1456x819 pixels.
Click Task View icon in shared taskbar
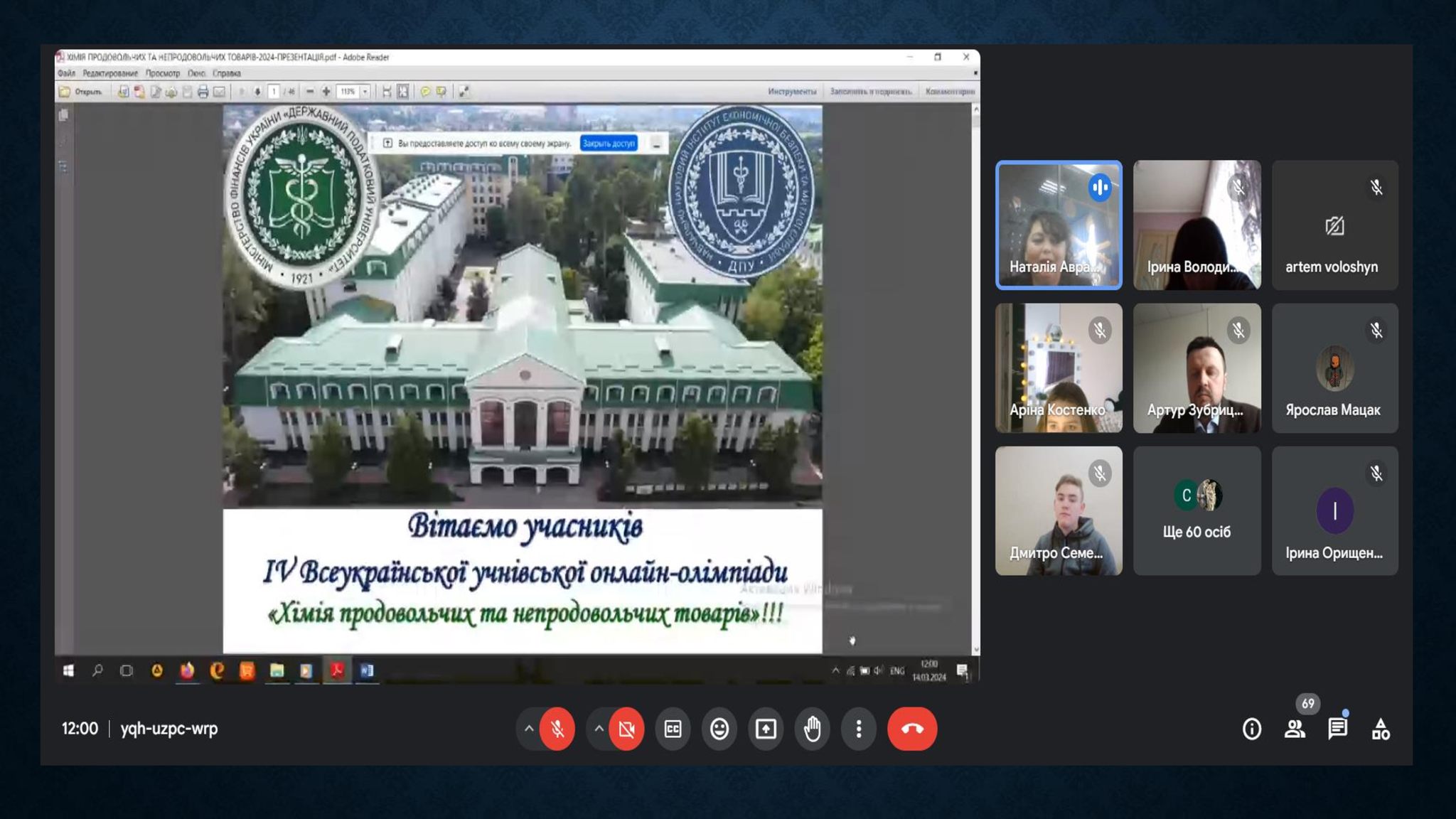click(x=127, y=670)
